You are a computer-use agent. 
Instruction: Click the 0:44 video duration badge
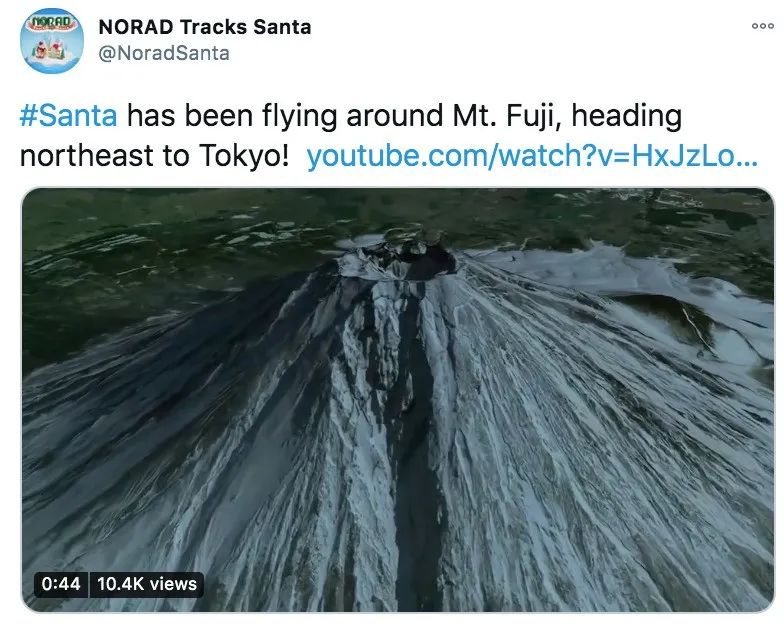coord(61,584)
